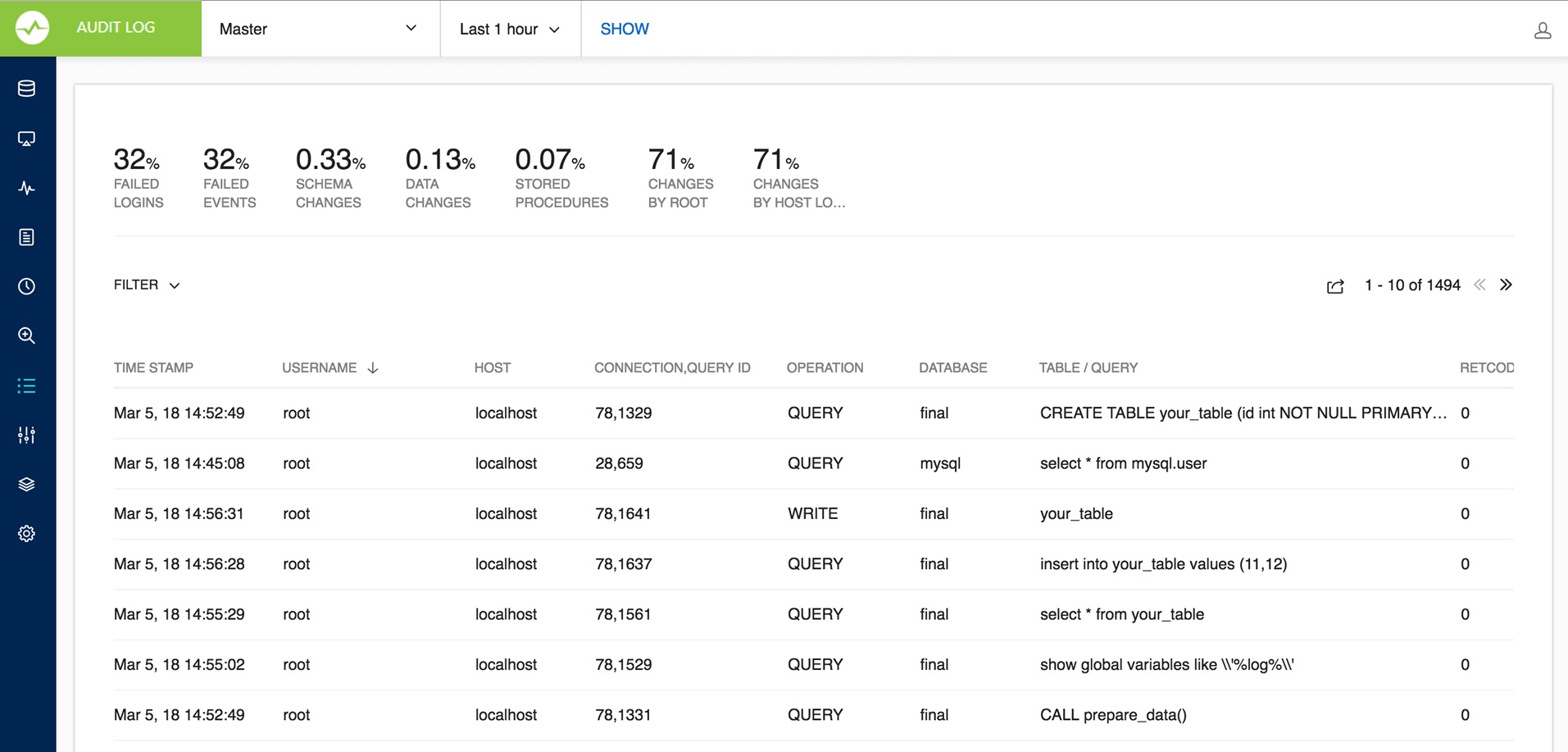Click the TIME STAMP column header
Image resolution: width=1568 pixels, height=752 pixels.
[x=153, y=367]
